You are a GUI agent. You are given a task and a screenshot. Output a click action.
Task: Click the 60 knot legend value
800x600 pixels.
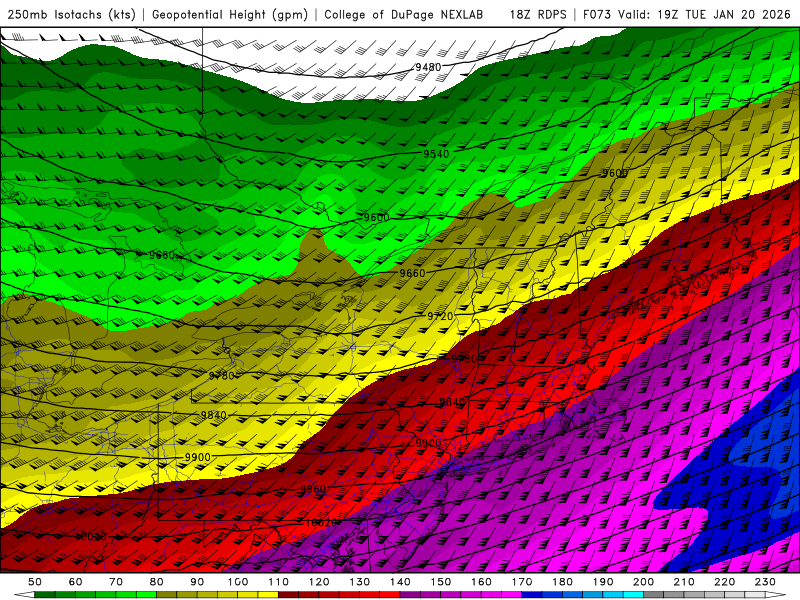76,582
